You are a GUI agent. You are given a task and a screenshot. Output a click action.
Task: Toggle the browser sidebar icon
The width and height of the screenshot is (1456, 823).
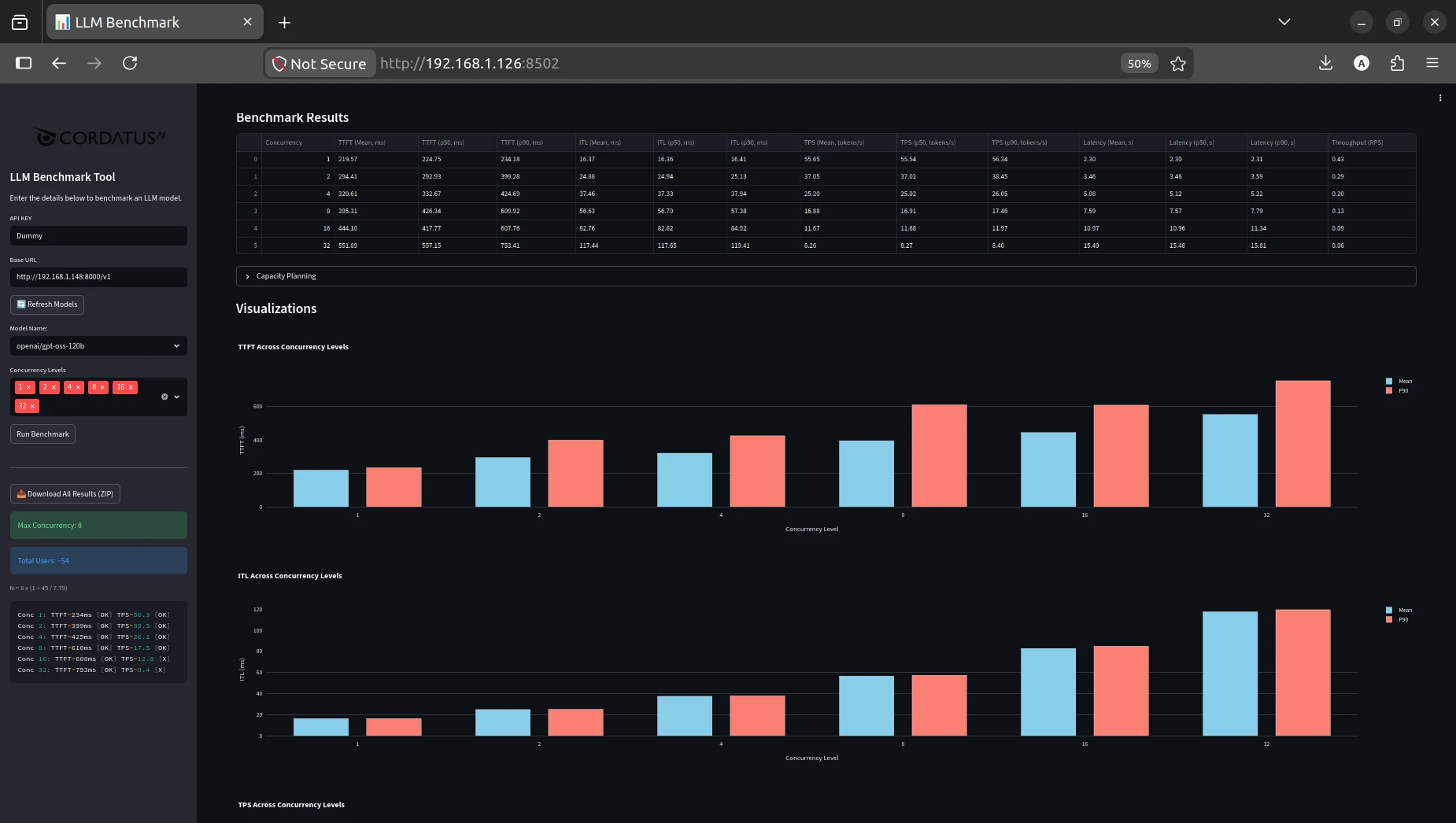24,63
